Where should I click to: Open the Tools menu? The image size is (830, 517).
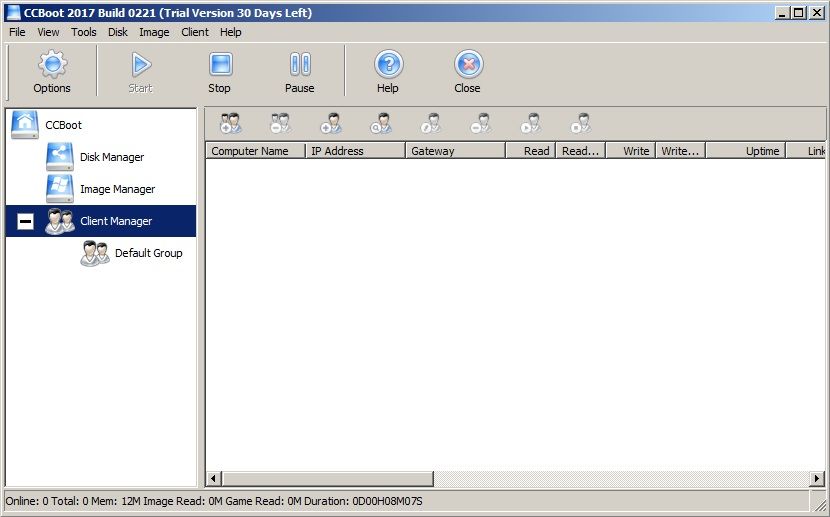[x=84, y=32]
